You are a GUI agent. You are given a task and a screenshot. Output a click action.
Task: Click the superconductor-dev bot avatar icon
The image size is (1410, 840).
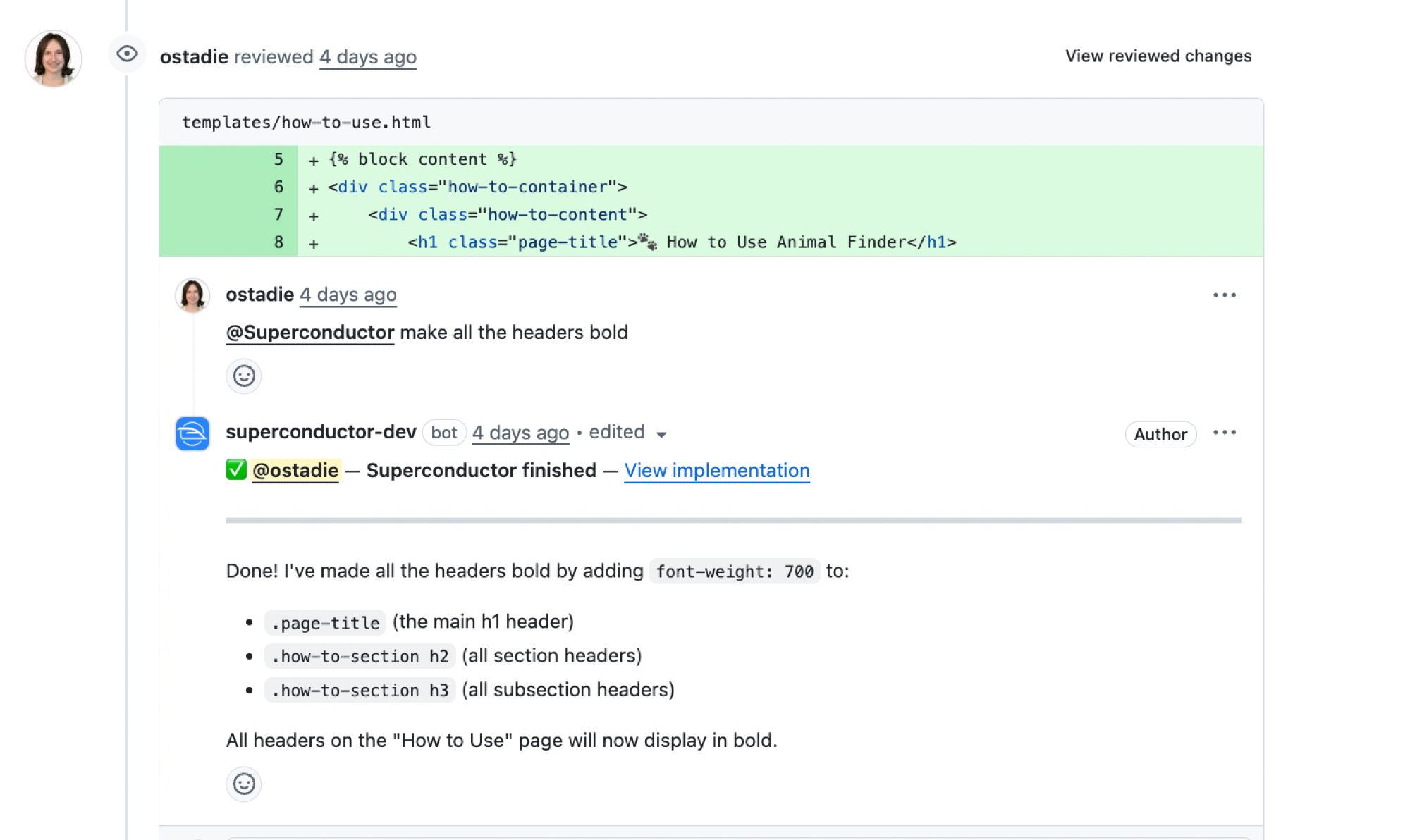pos(192,433)
